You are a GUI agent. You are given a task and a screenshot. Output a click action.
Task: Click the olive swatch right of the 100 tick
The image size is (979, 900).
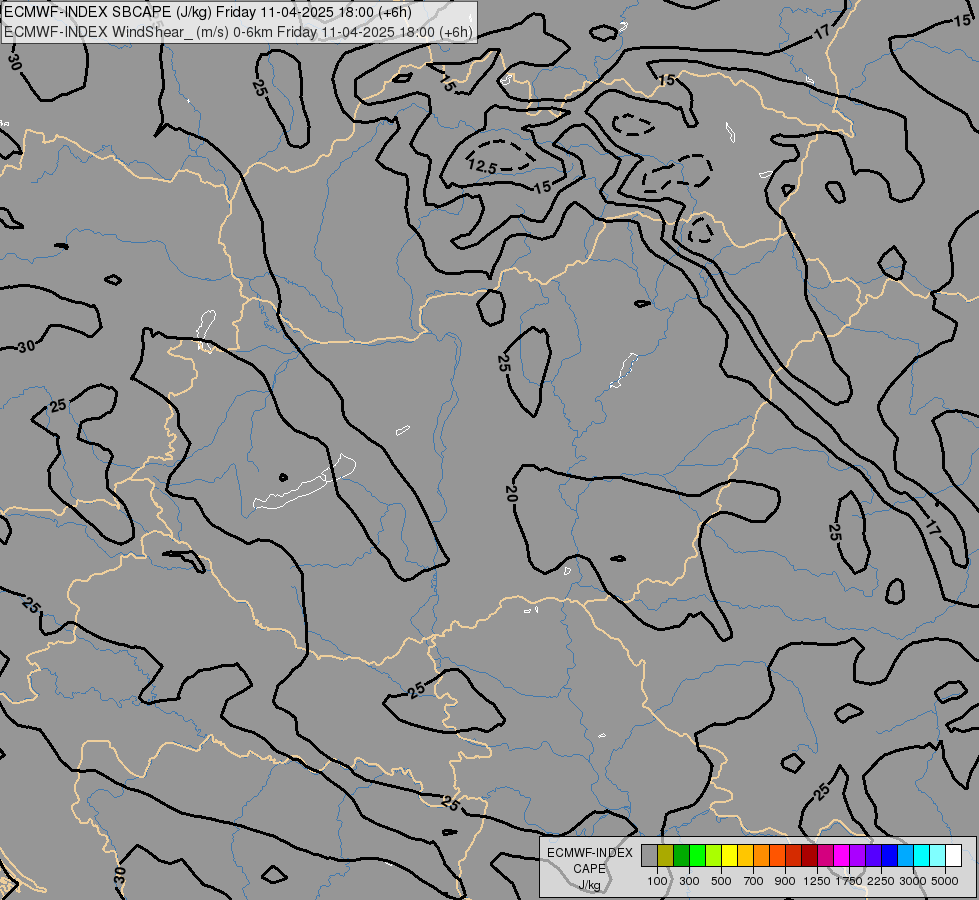(x=666, y=855)
